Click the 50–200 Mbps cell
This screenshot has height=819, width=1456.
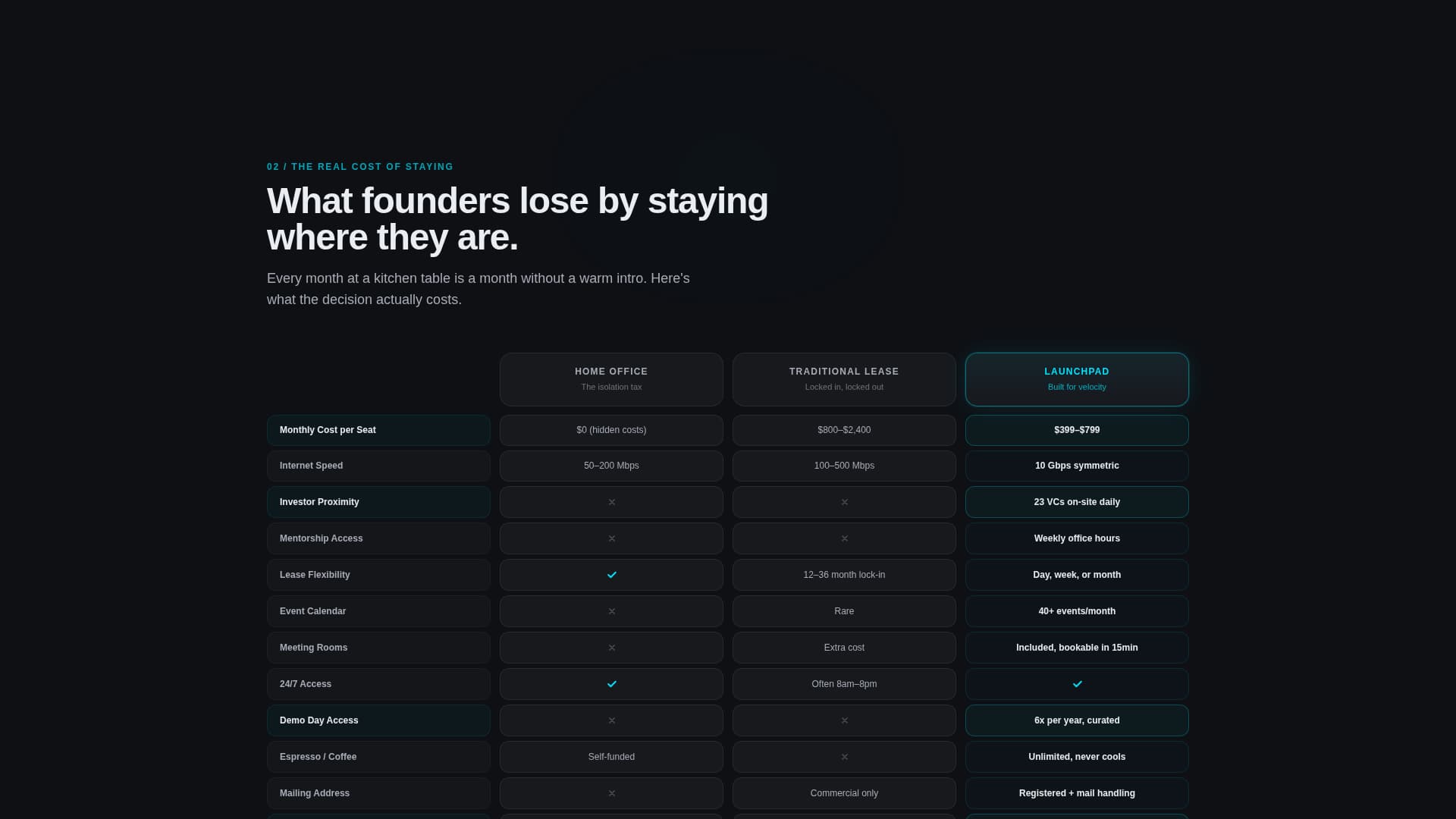[x=611, y=466]
